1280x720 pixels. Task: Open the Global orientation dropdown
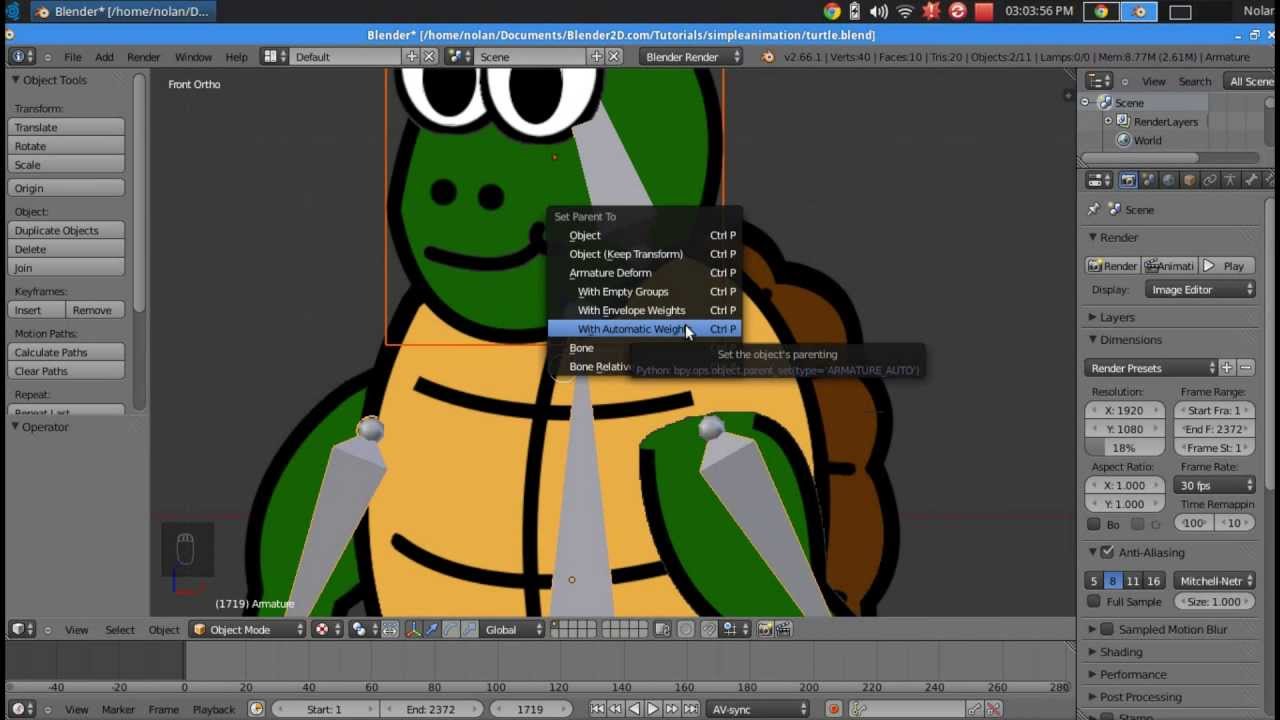point(514,629)
